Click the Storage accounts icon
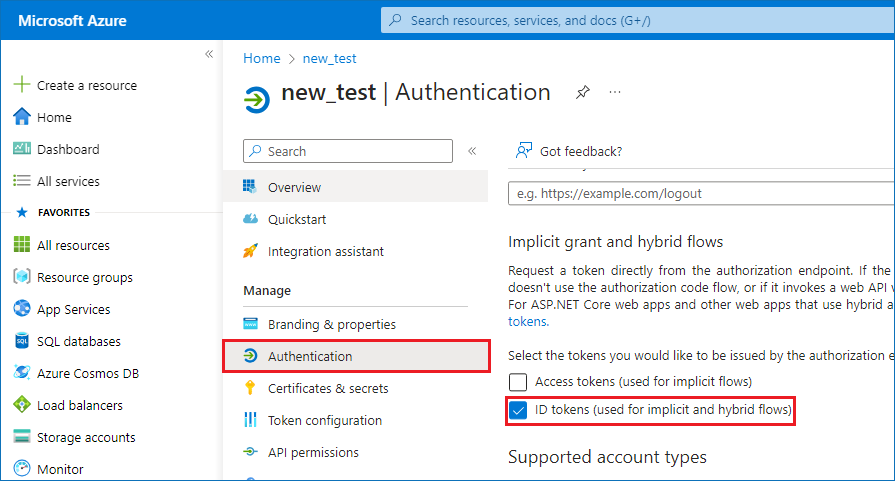The height and width of the screenshot is (481, 895). point(22,436)
